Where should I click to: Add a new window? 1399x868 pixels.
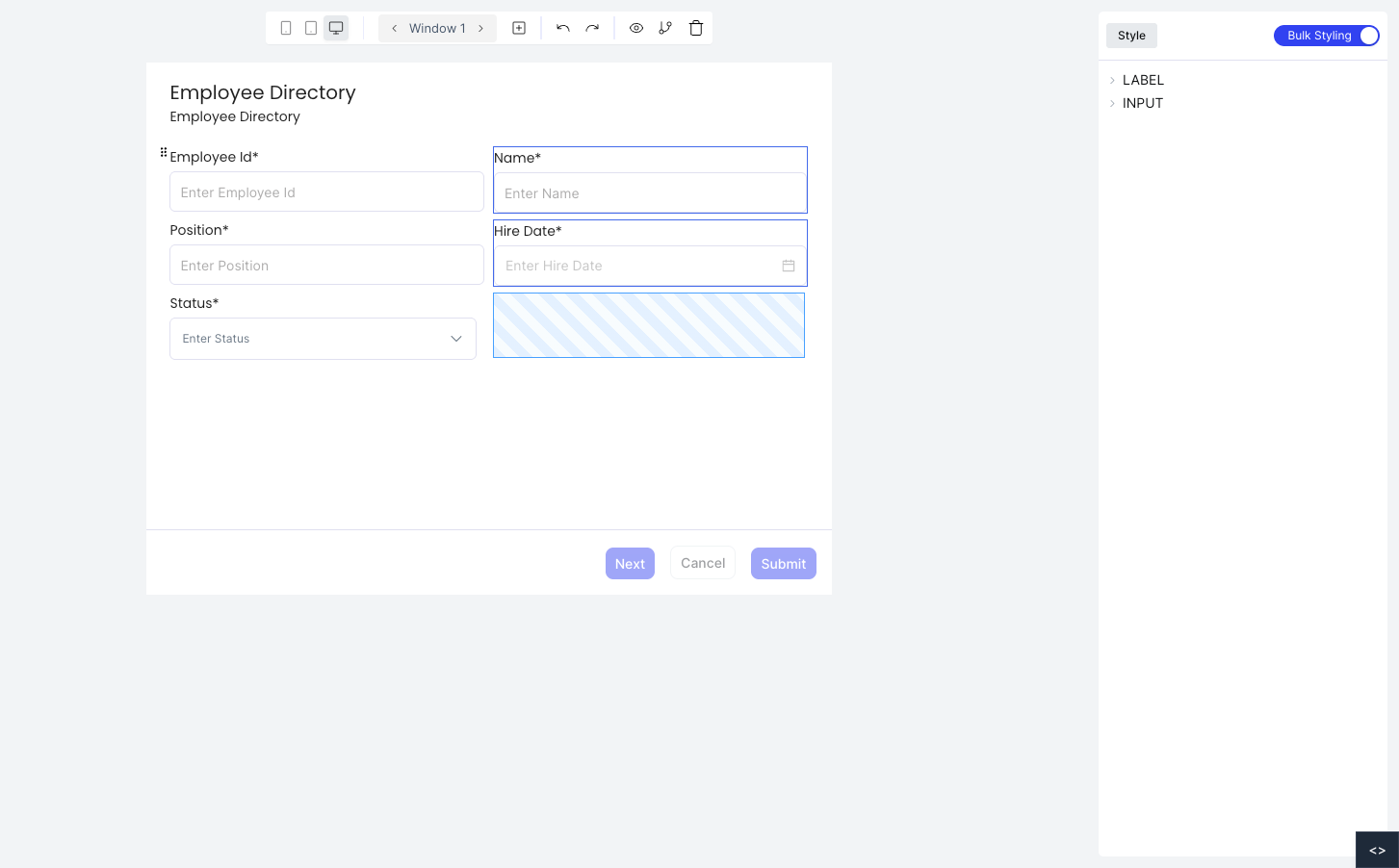(518, 28)
